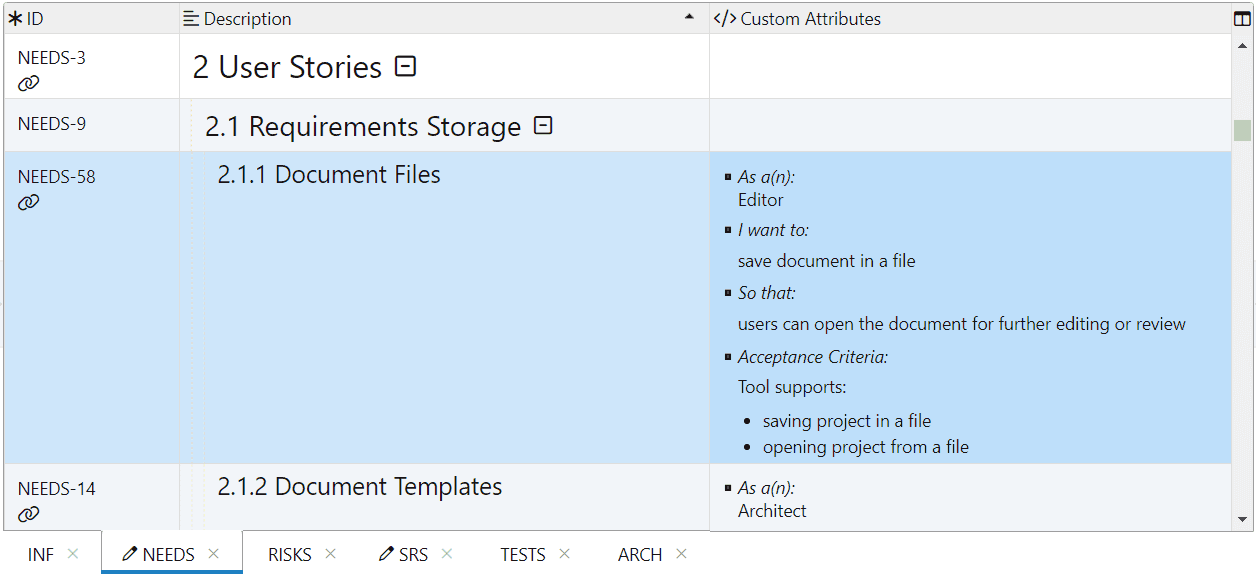The width and height of the screenshot is (1256, 577).
Task: Collapse the 2.1 Requirements Storage section
Action: click(543, 126)
